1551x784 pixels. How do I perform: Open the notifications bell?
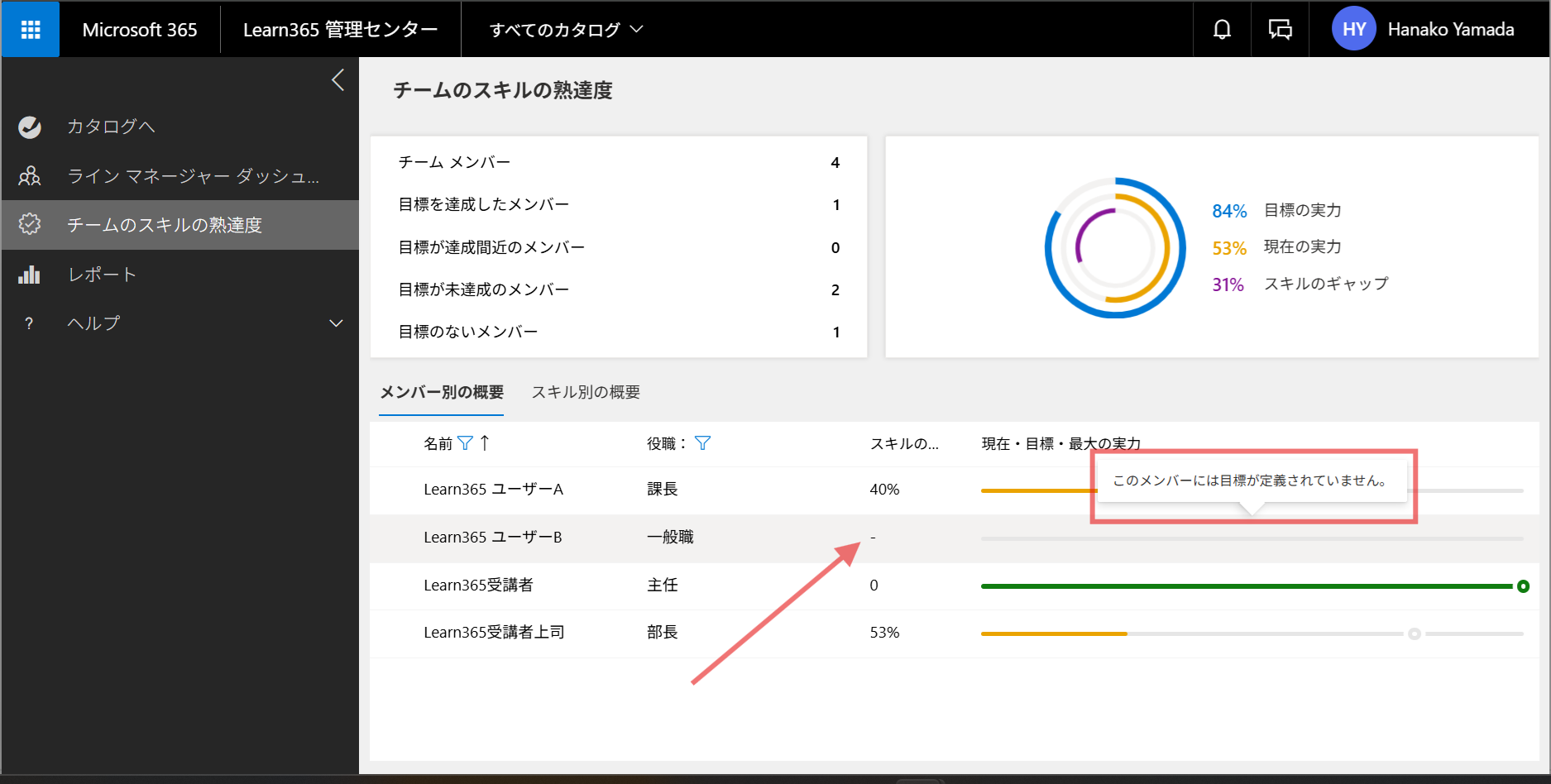pos(1222,30)
